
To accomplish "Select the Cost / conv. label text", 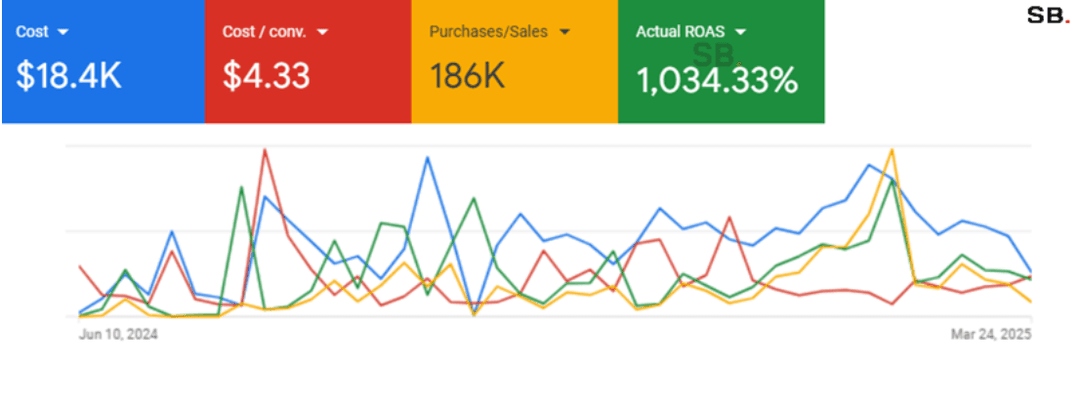I will tap(263, 32).
